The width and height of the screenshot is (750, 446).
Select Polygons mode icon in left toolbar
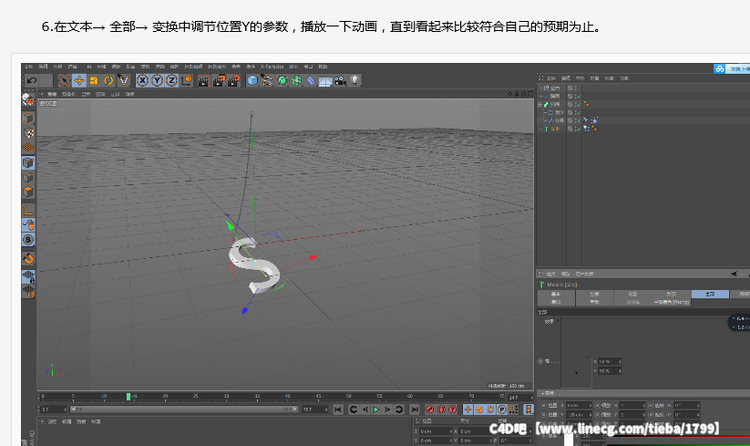pos(28,192)
